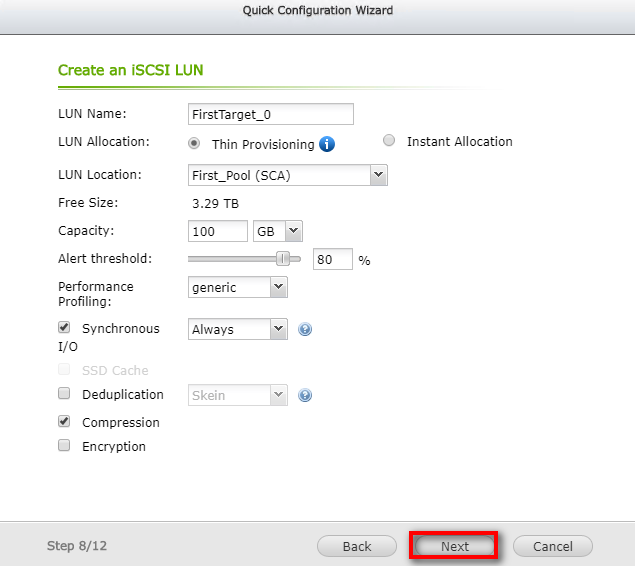The image size is (635, 566).
Task: Open the Synchronous I/O Always dropdown
Action: [x=238, y=329]
